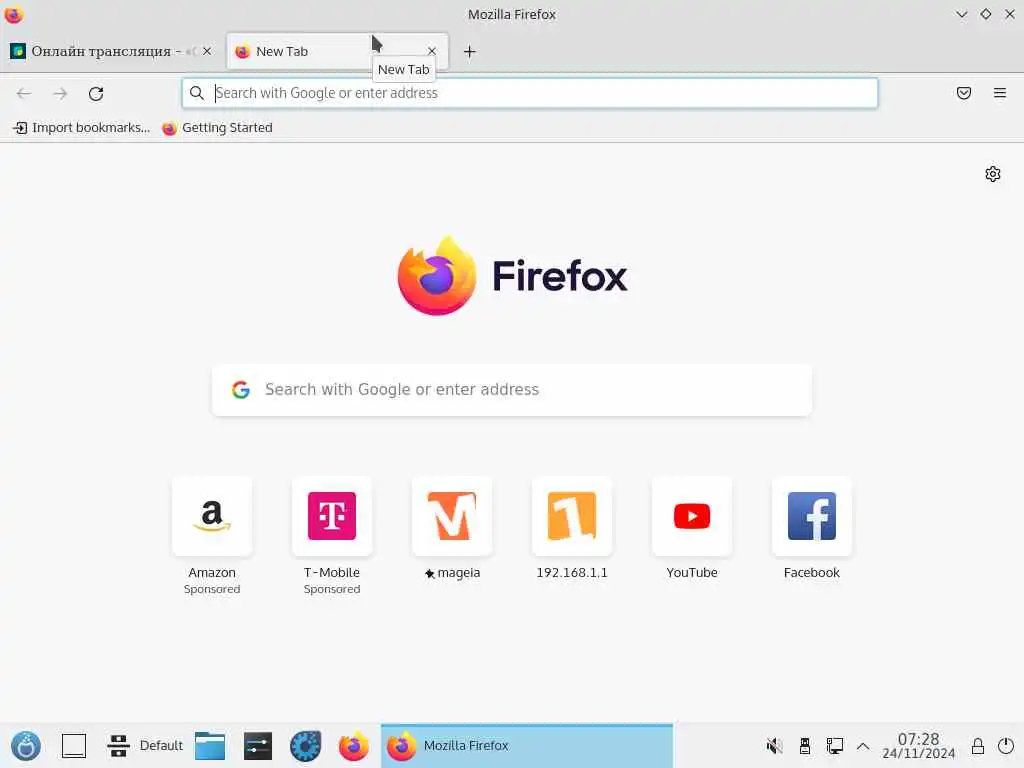Open the power/leave button in tray
This screenshot has height=768, width=1024.
click(x=1006, y=746)
